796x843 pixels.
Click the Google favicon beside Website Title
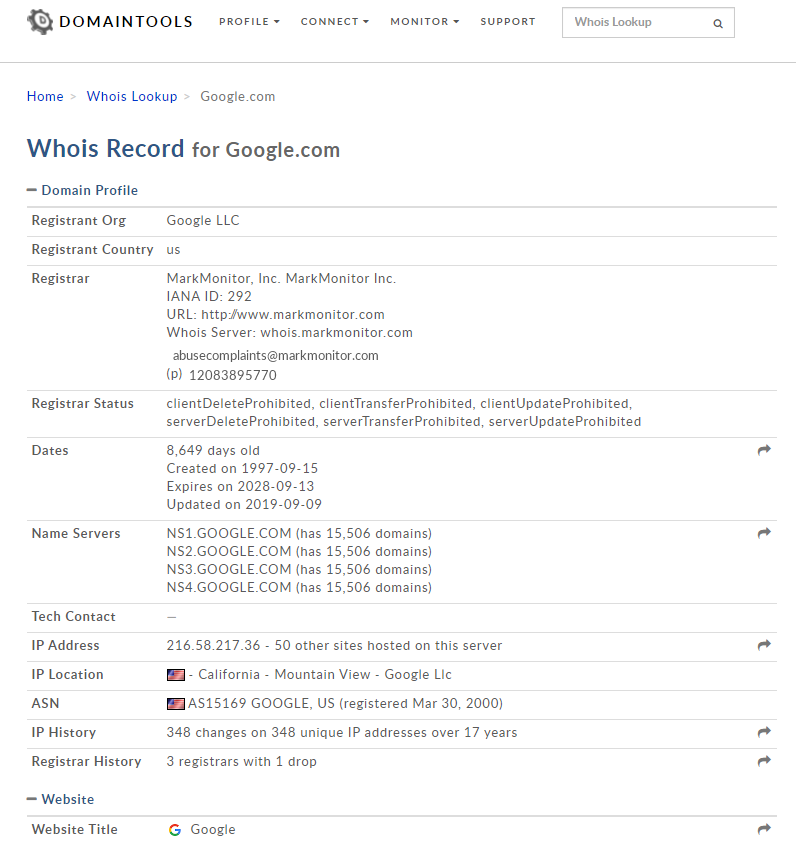175,830
